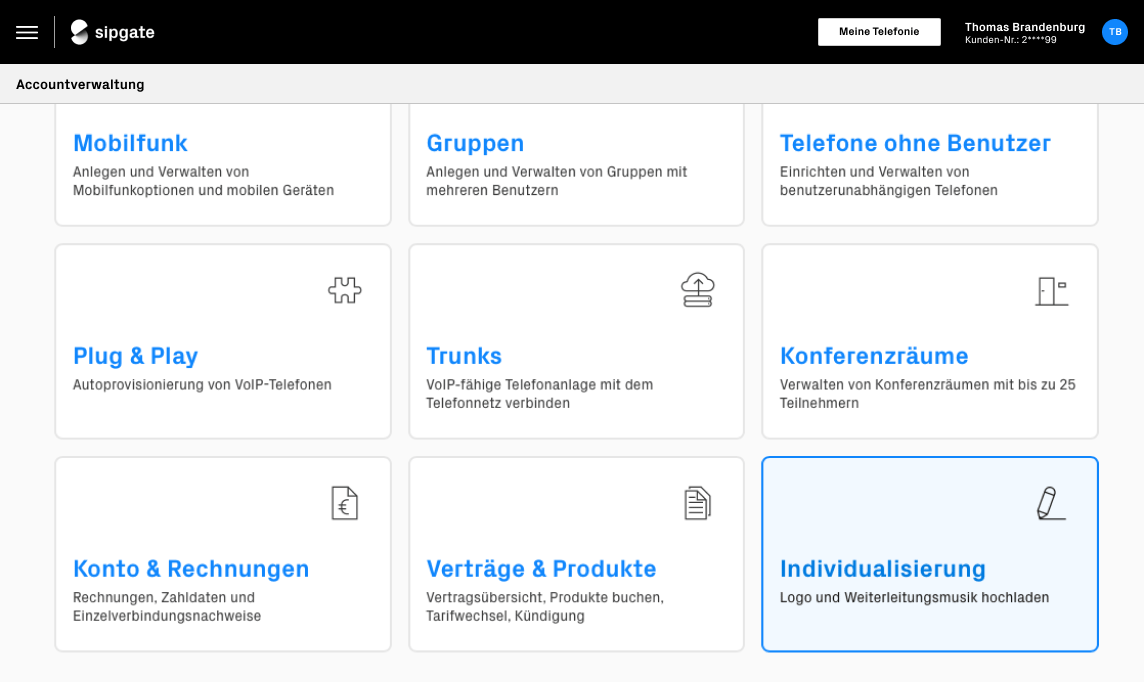Click the Individualisierung pencil icon
The width and height of the screenshot is (1144, 682).
click(1051, 503)
